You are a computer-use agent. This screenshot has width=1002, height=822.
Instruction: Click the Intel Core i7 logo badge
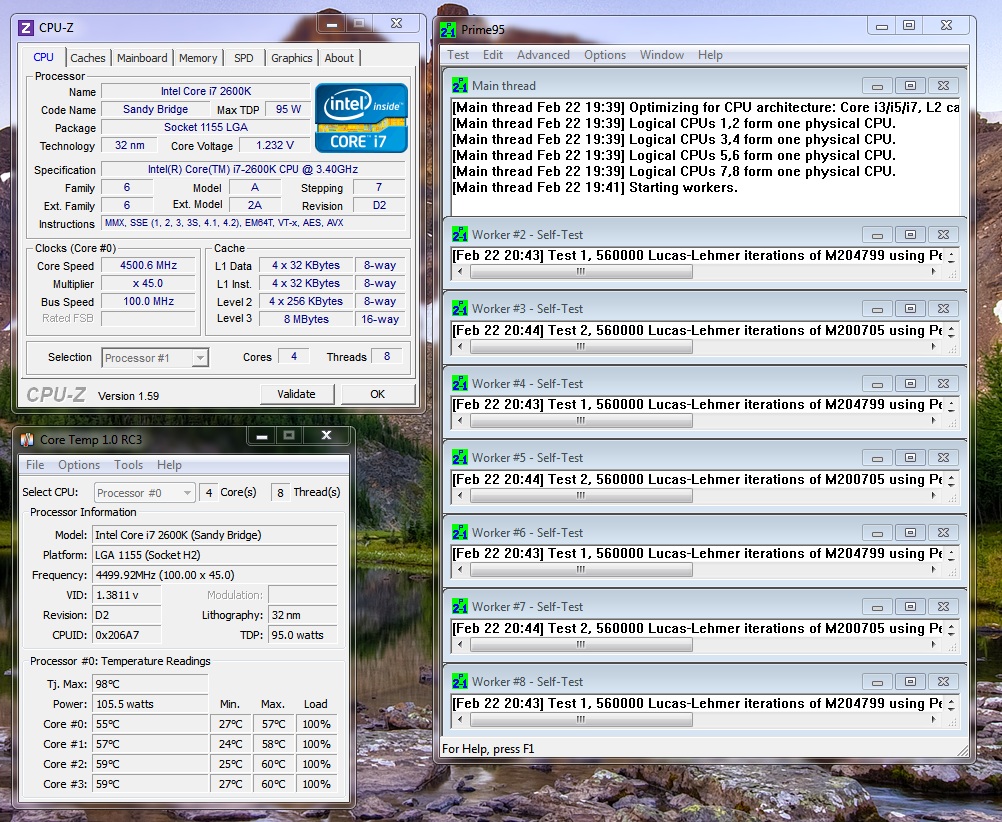[x=361, y=118]
